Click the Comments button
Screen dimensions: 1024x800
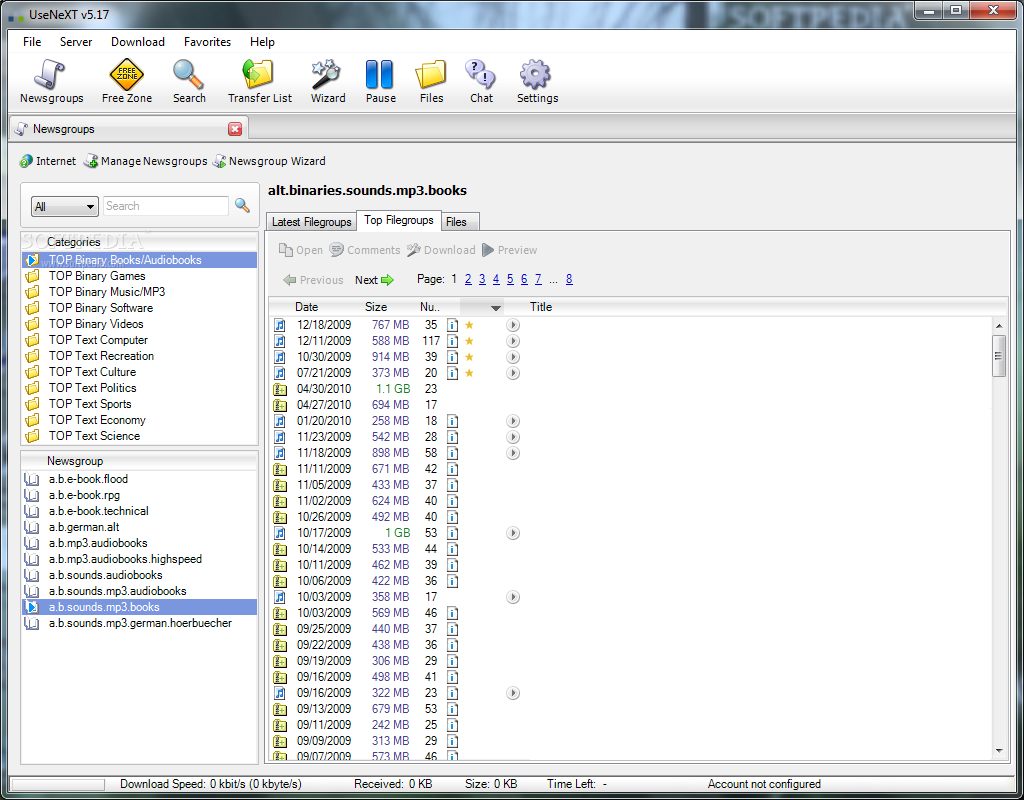[364, 249]
